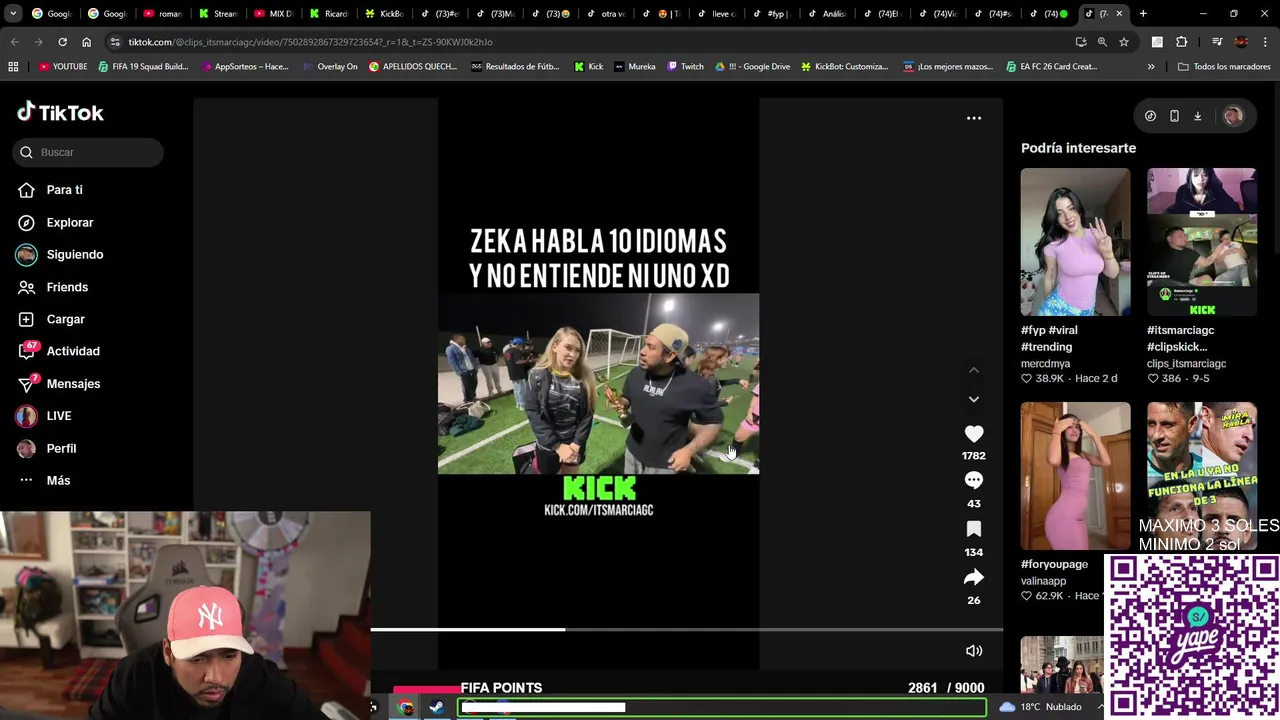Screen dimensions: 1280x720
Task: Click the coin icon in the top right
Action: tap(1150, 116)
